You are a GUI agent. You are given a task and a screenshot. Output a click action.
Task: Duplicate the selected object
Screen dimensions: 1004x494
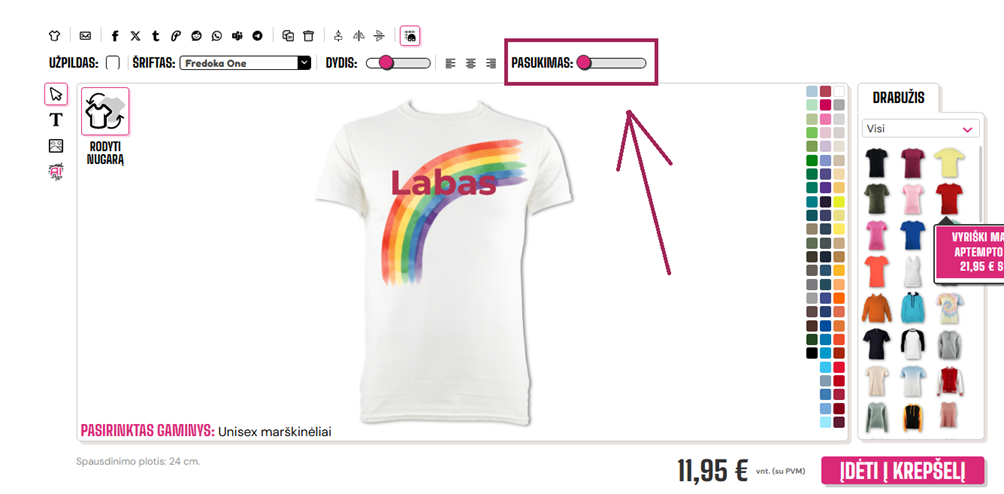(288, 36)
